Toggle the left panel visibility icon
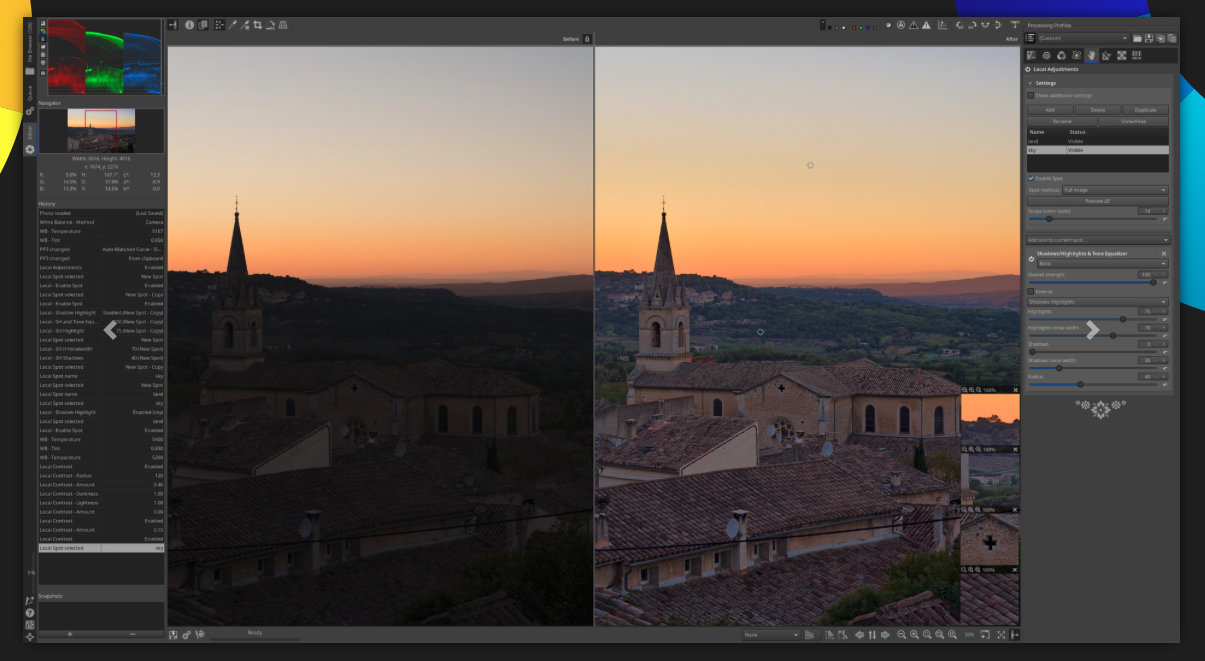1205x661 pixels. 173,25
